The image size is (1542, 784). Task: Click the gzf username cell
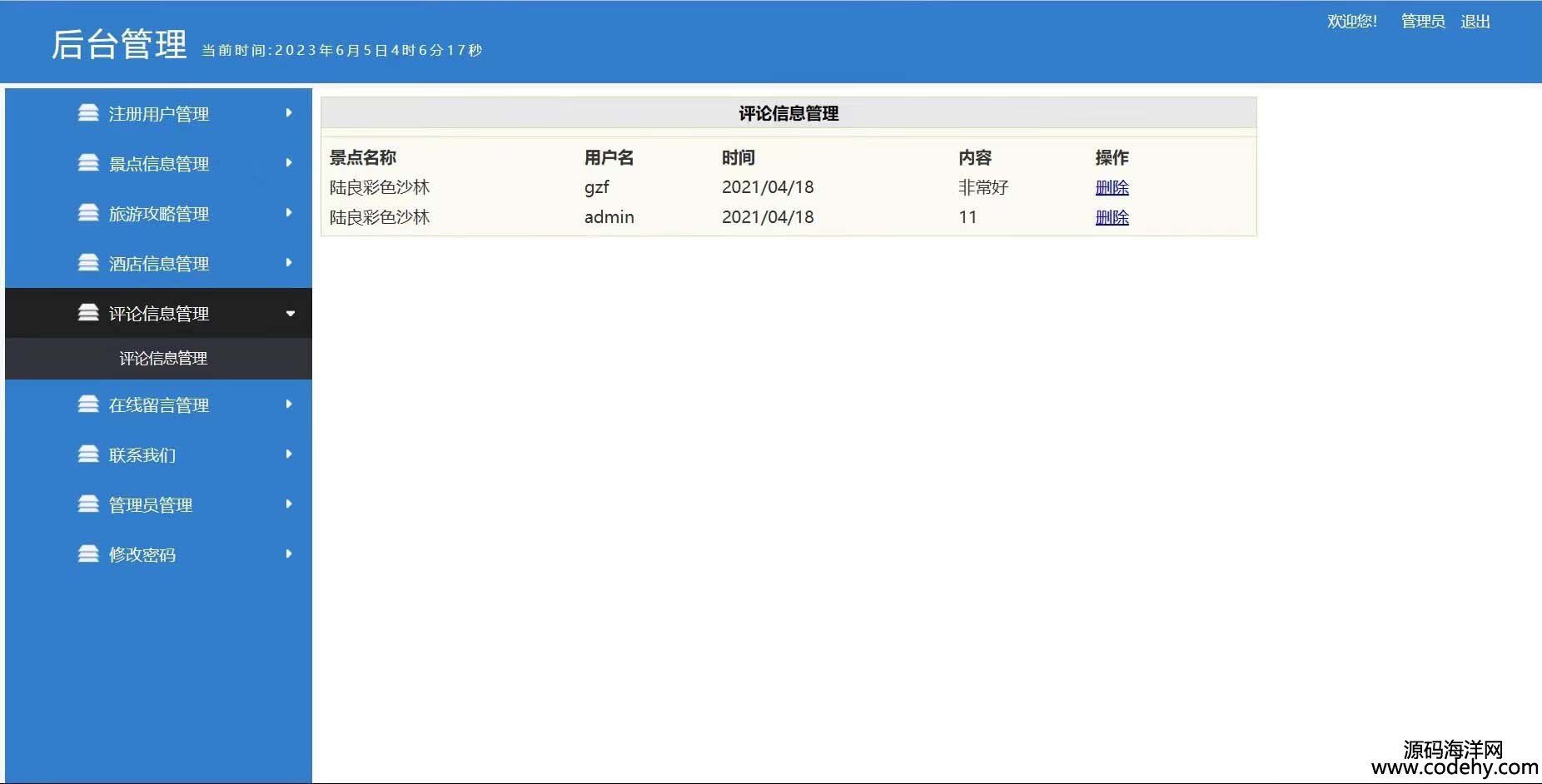tap(597, 188)
